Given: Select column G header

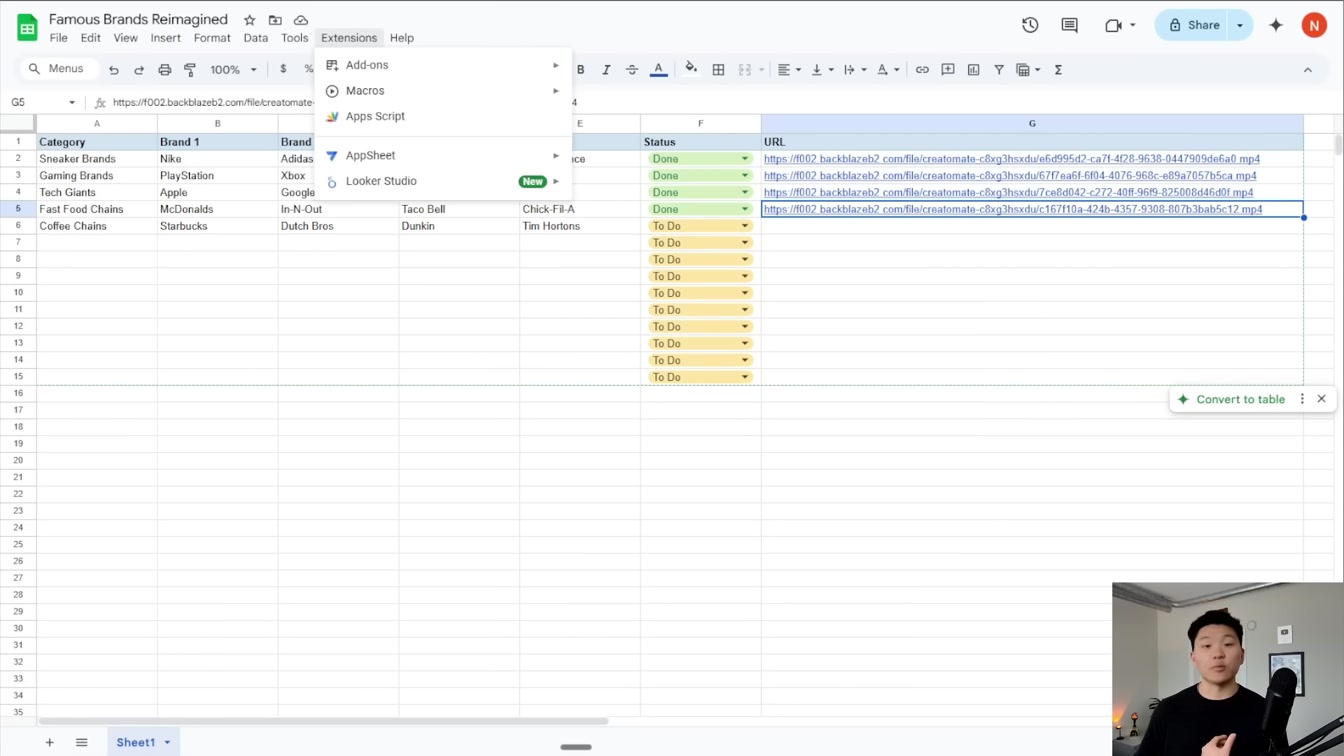Looking at the screenshot, I should click(1032, 124).
